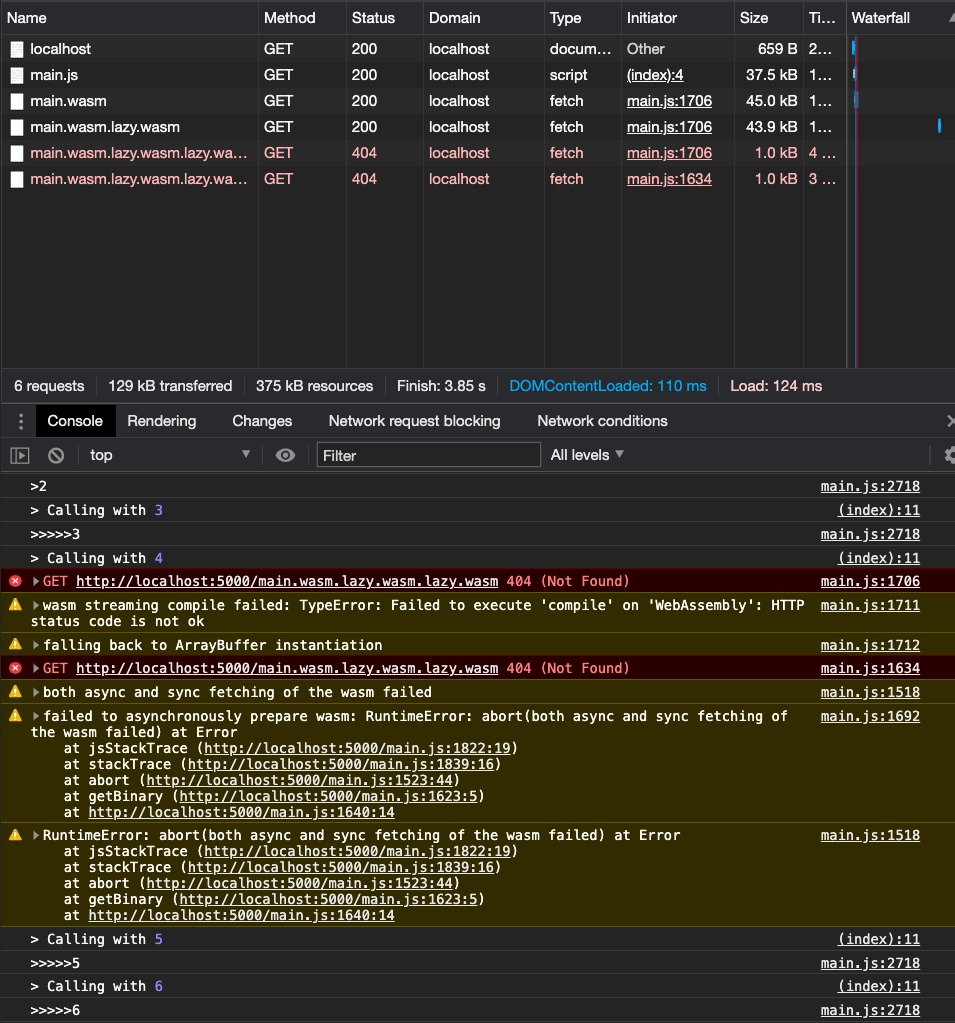
Task: Open the main.js:1712 source link in console
Action: point(870,645)
